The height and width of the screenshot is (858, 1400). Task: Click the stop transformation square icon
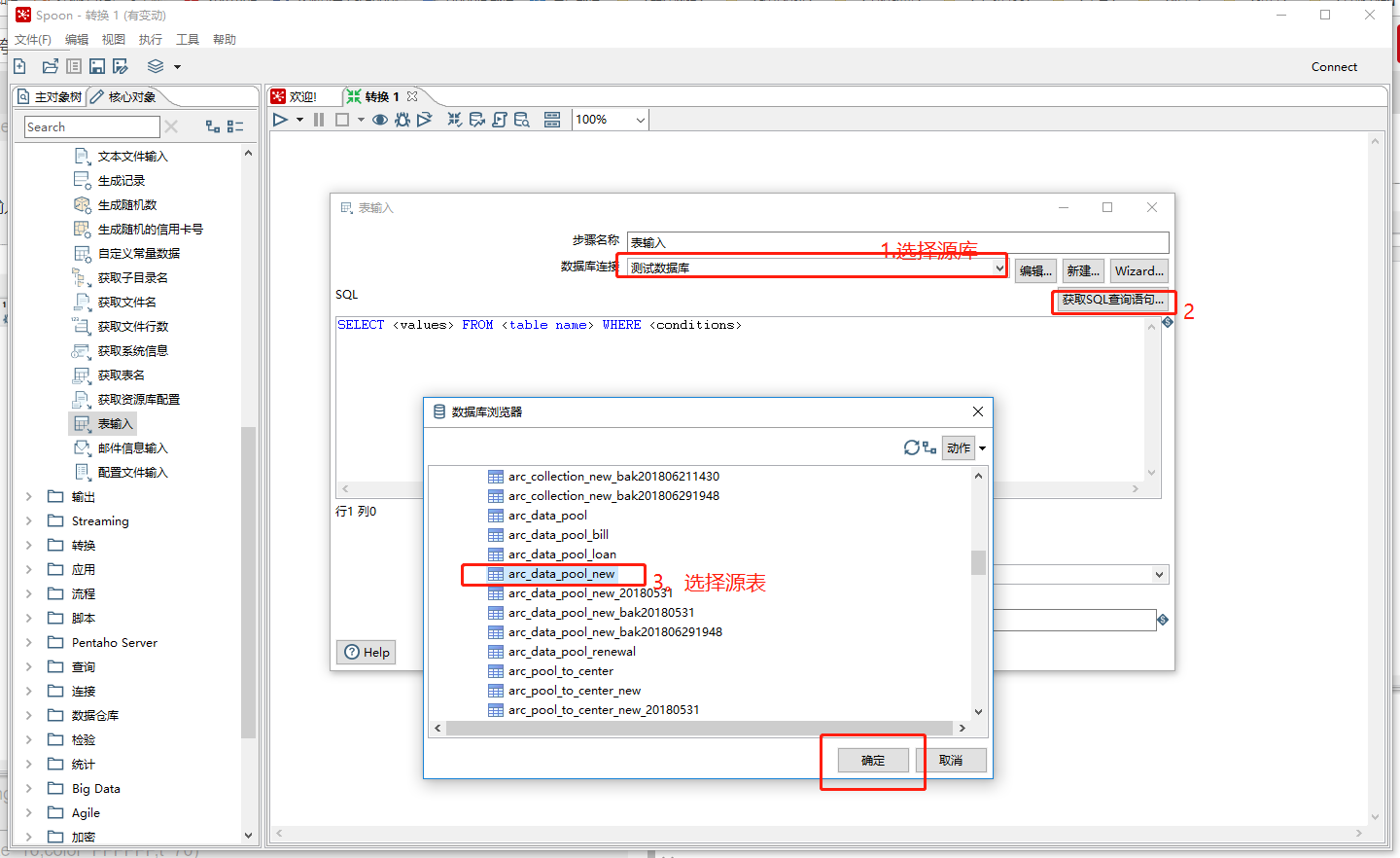coord(342,120)
